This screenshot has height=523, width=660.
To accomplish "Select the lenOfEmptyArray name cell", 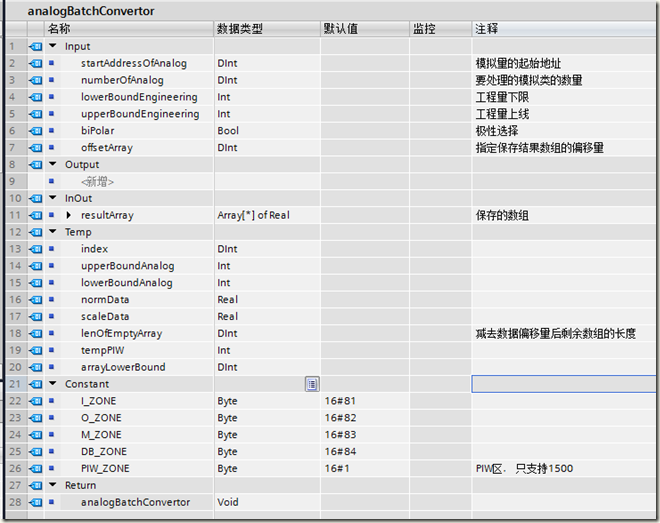I will (x=121, y=333).
